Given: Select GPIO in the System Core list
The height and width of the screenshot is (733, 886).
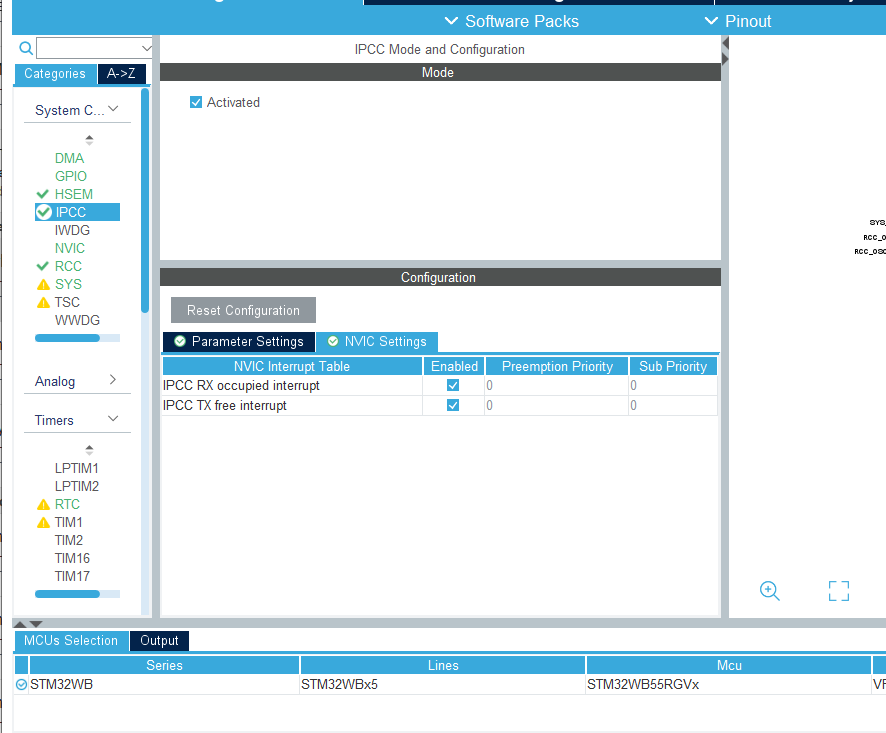Looking at the screenshot, I should [71, 176].
